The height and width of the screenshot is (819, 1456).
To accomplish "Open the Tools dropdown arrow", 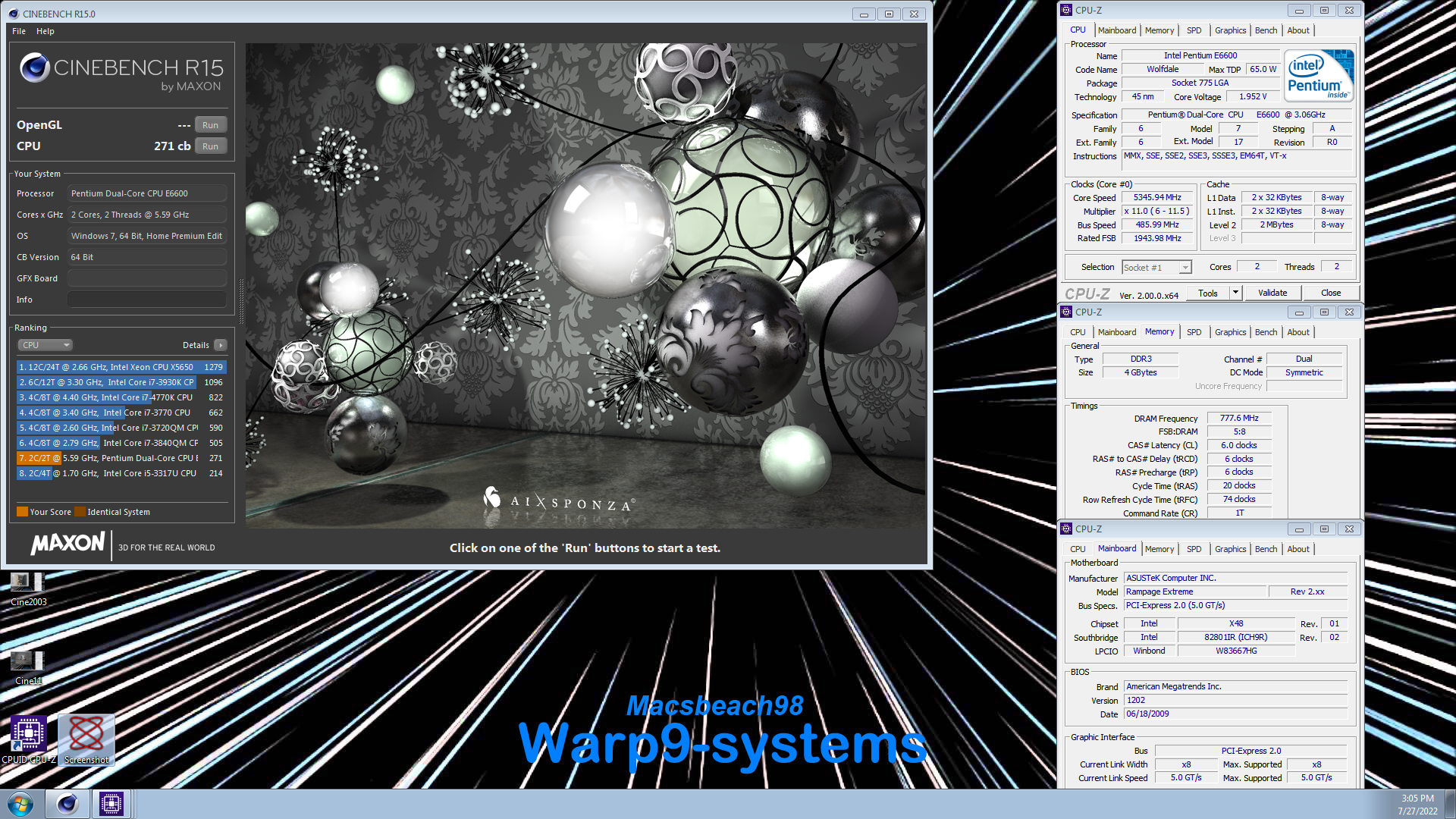I will tap(1235, 293).
